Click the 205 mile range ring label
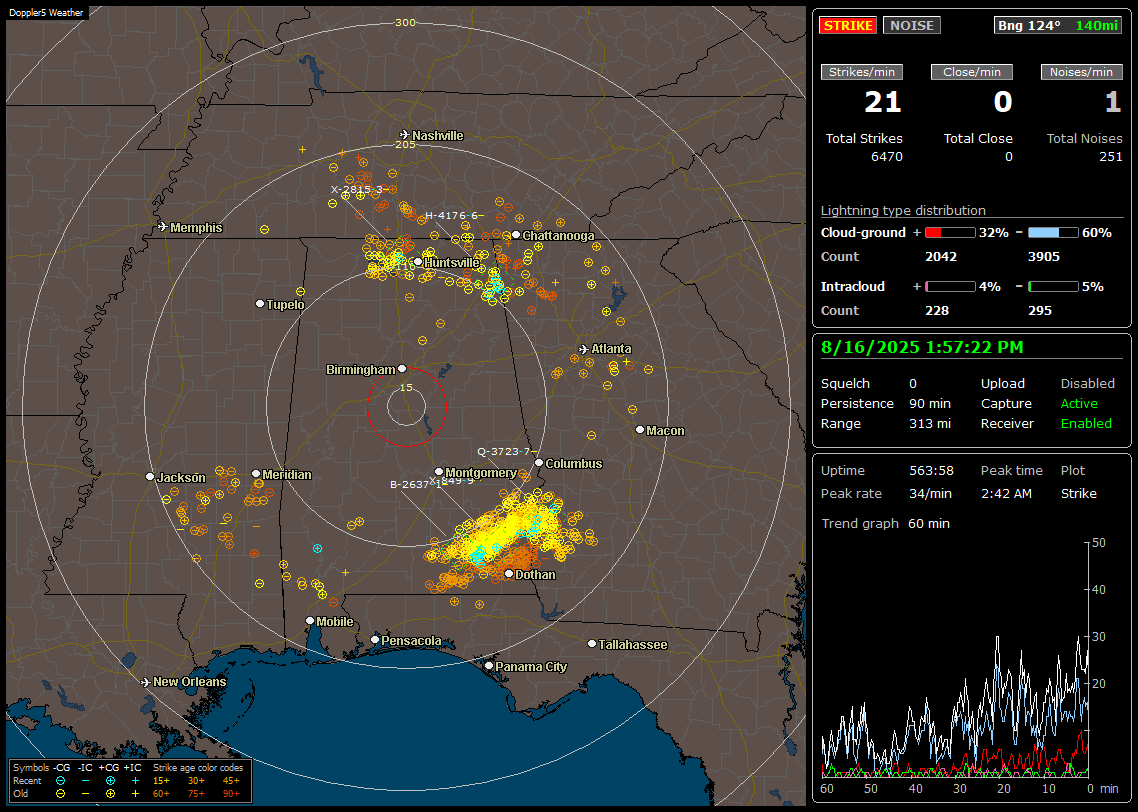The height and width of the screenshot is (812, 1138). coord(405,144)
